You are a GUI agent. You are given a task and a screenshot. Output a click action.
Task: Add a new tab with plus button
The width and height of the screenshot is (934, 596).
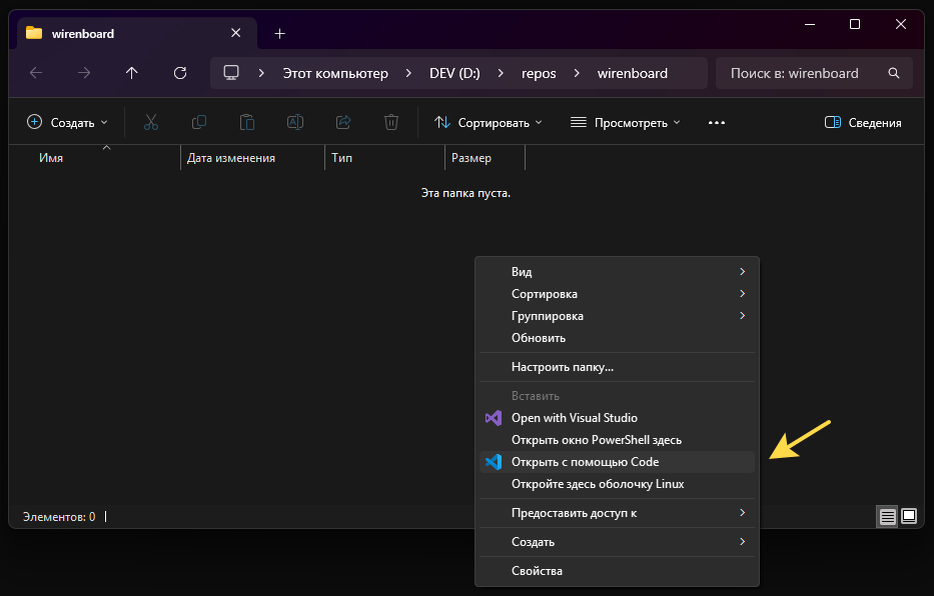[280, 34]
